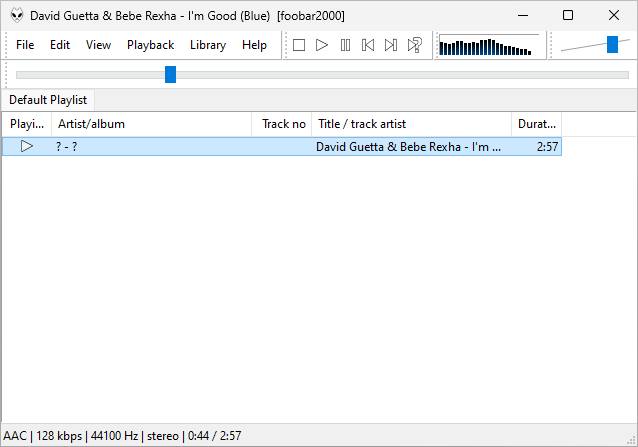This screenshot has width=638, height=447.
Task: Open the File menu
Action: (x=25, y=45)
